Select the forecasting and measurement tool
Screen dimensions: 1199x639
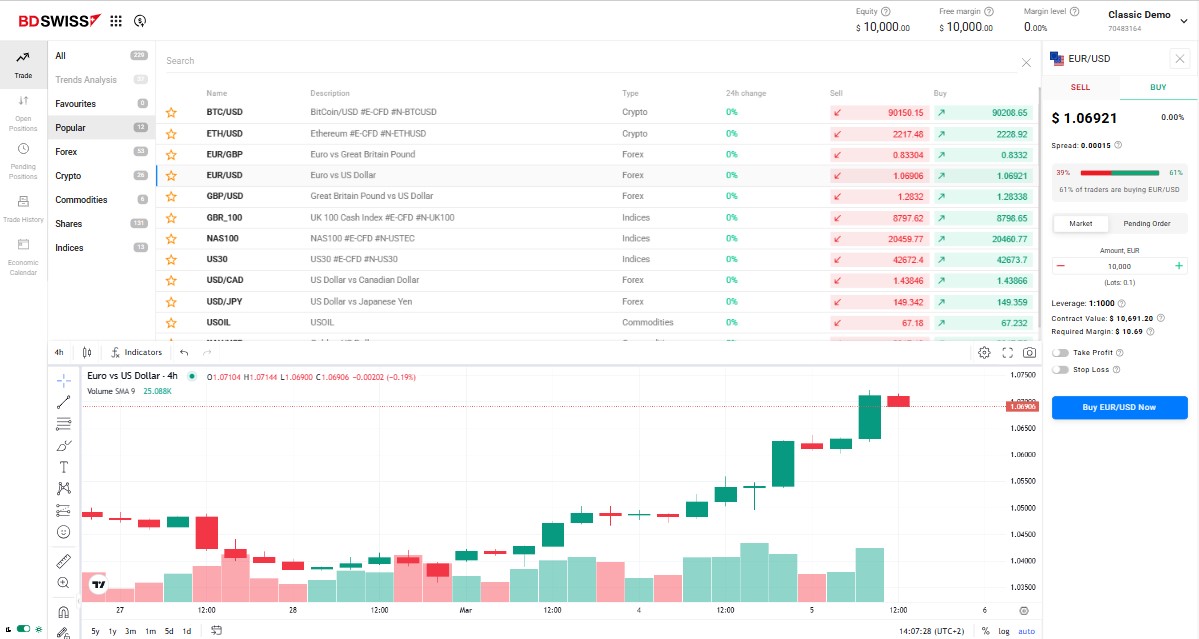pos(63,510)
